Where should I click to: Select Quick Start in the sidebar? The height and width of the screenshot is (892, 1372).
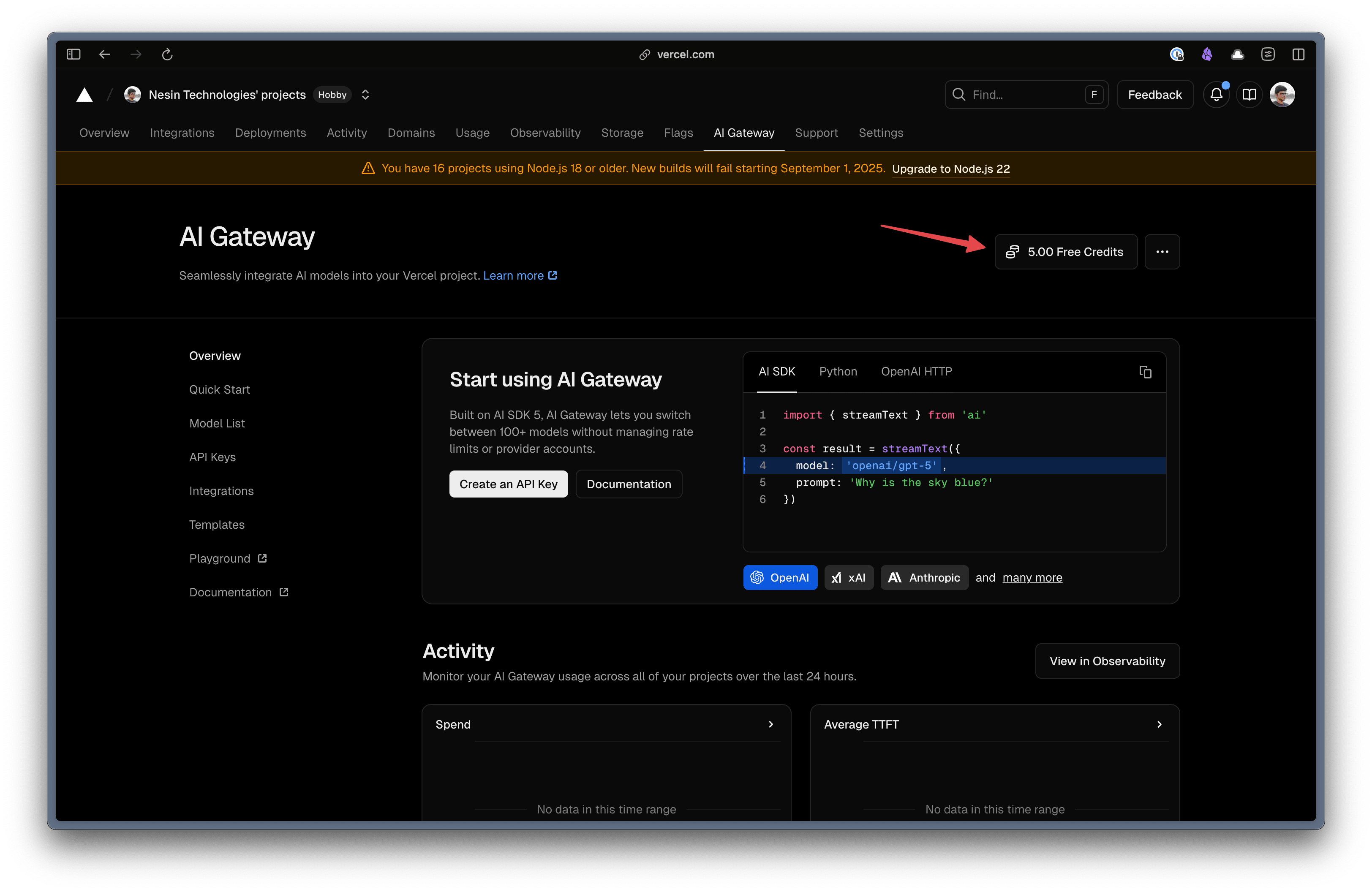pyautogui.click(x=219, y=389)
